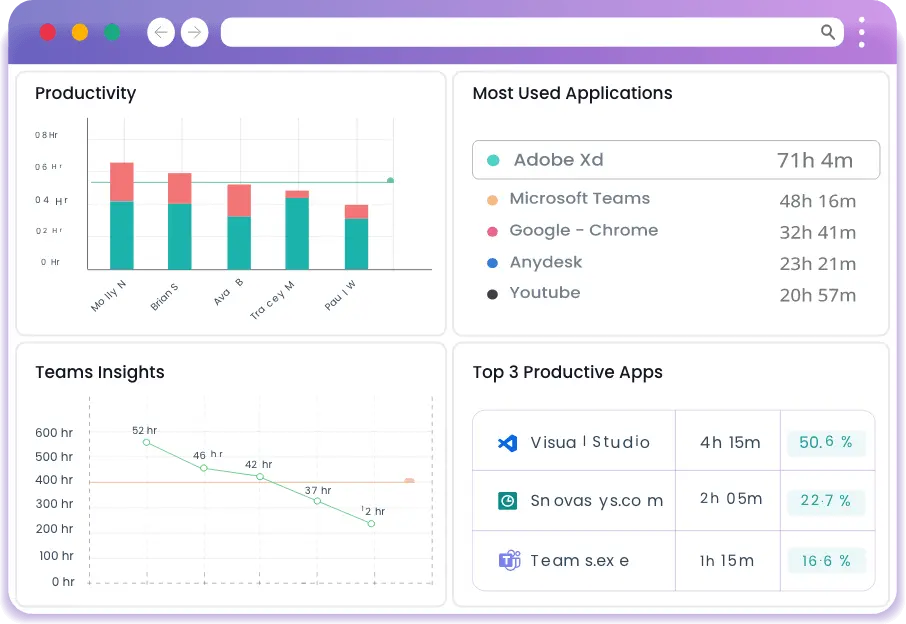Click the green window maximize dot
906x624 pixels.
point(112,32)
